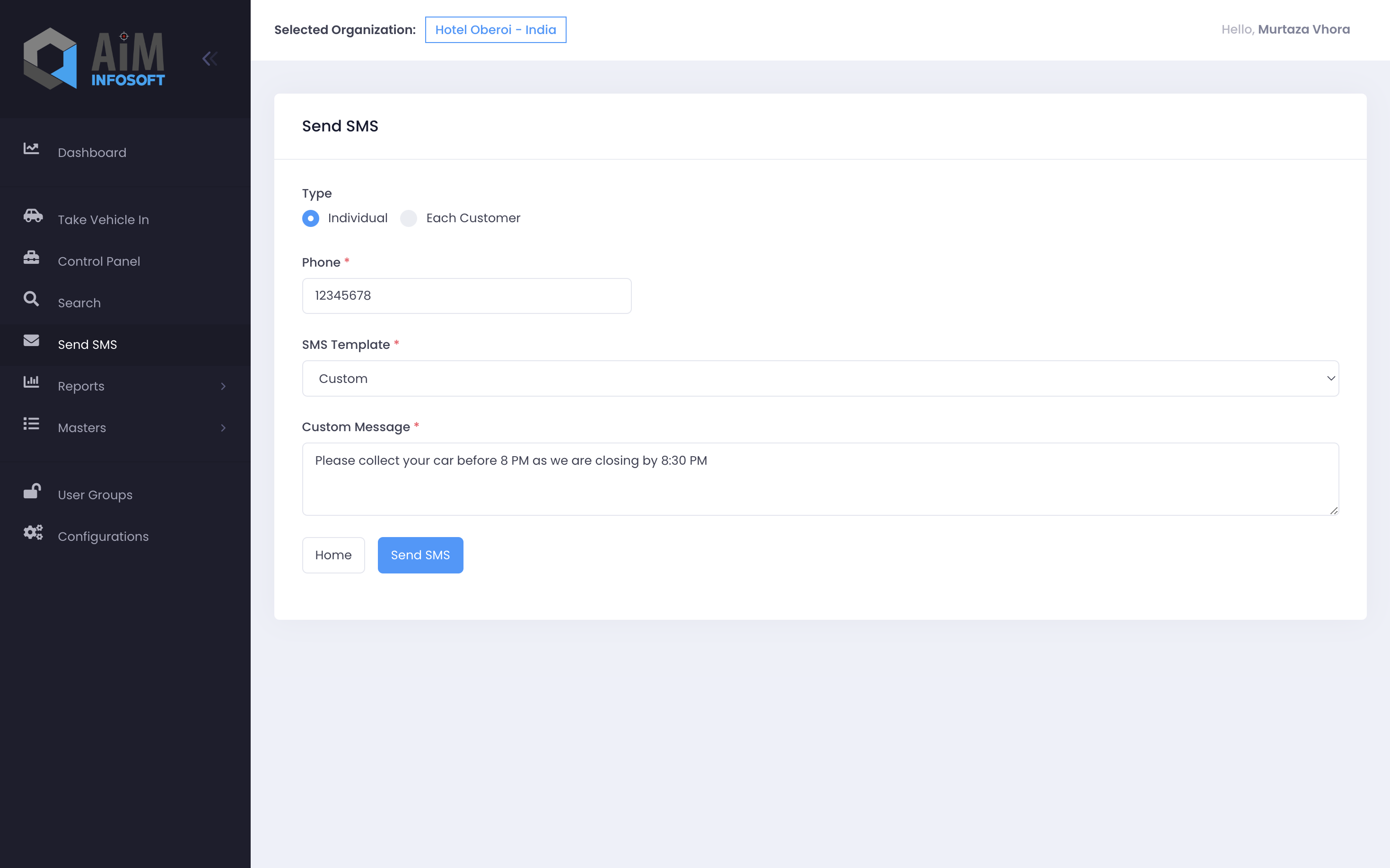The image size is (1390, 868).
Task: Click the Dashboard chart icon
Action: click(x=32, y=148)
